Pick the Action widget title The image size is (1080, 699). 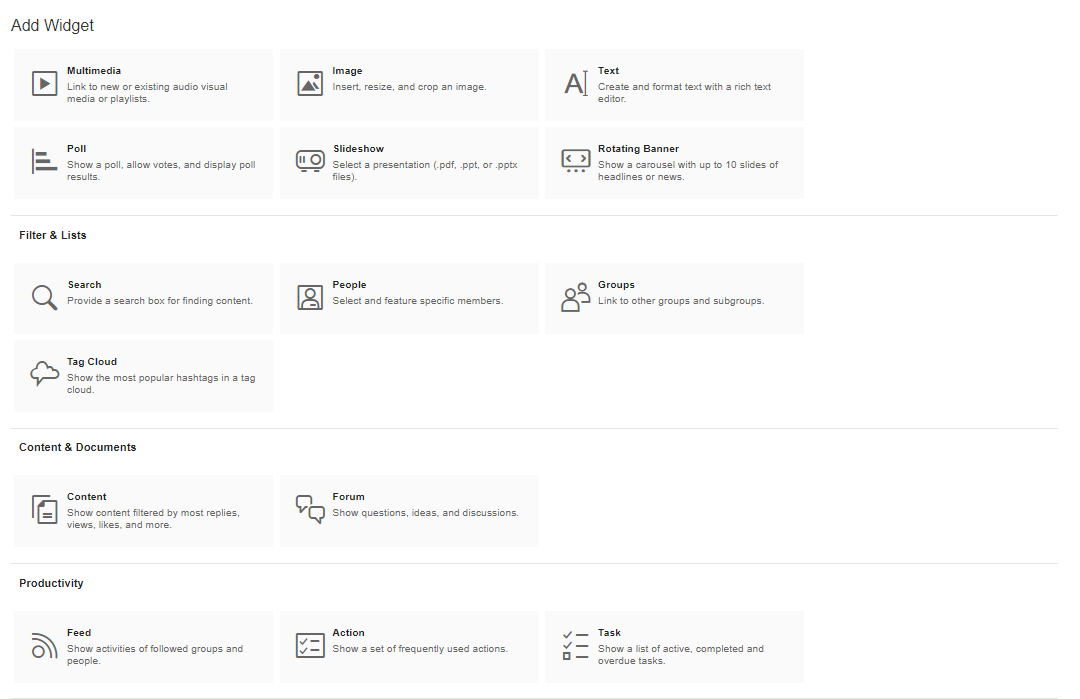click(x=349, y=633)
